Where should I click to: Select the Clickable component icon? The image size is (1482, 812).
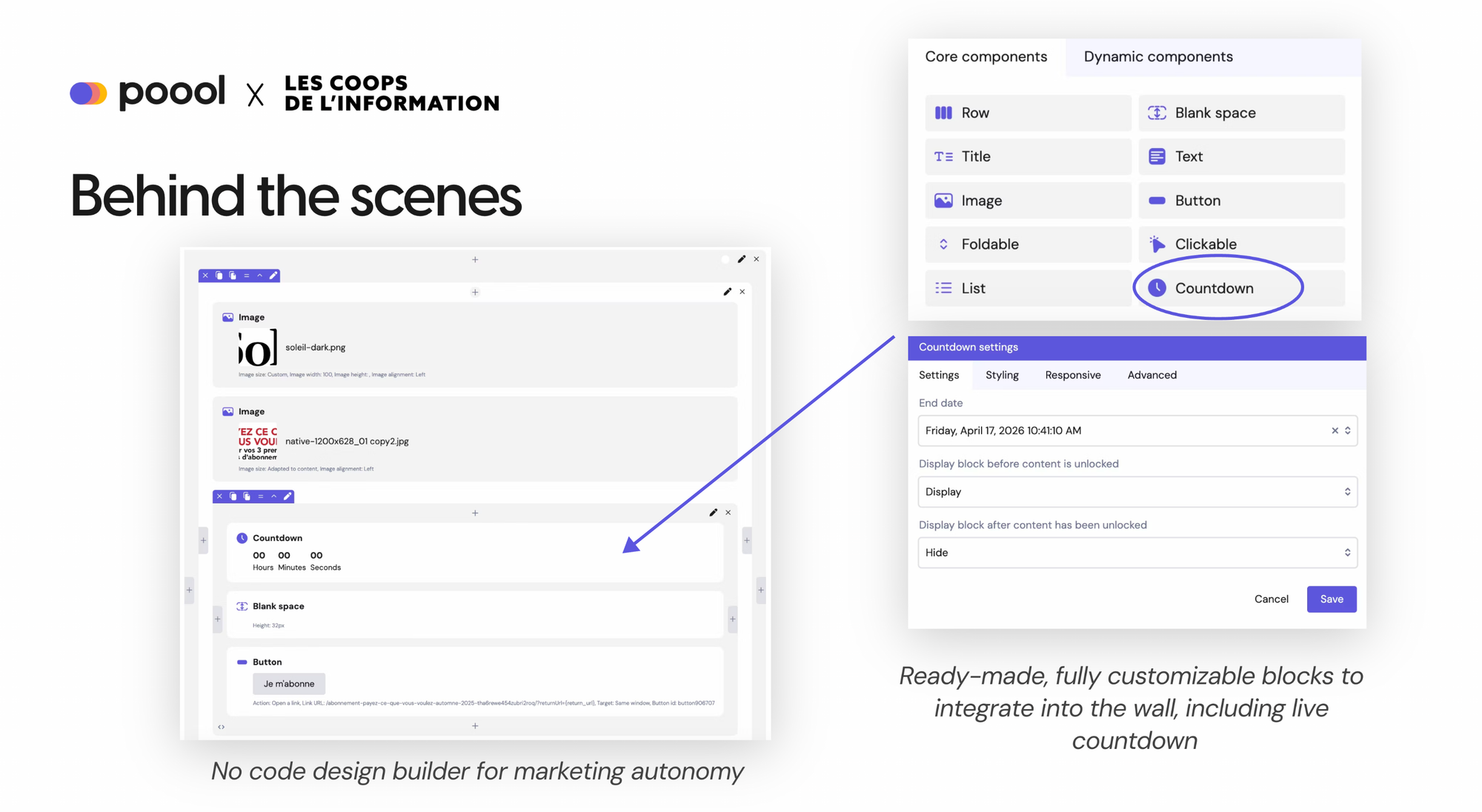tap(1156, 244)
